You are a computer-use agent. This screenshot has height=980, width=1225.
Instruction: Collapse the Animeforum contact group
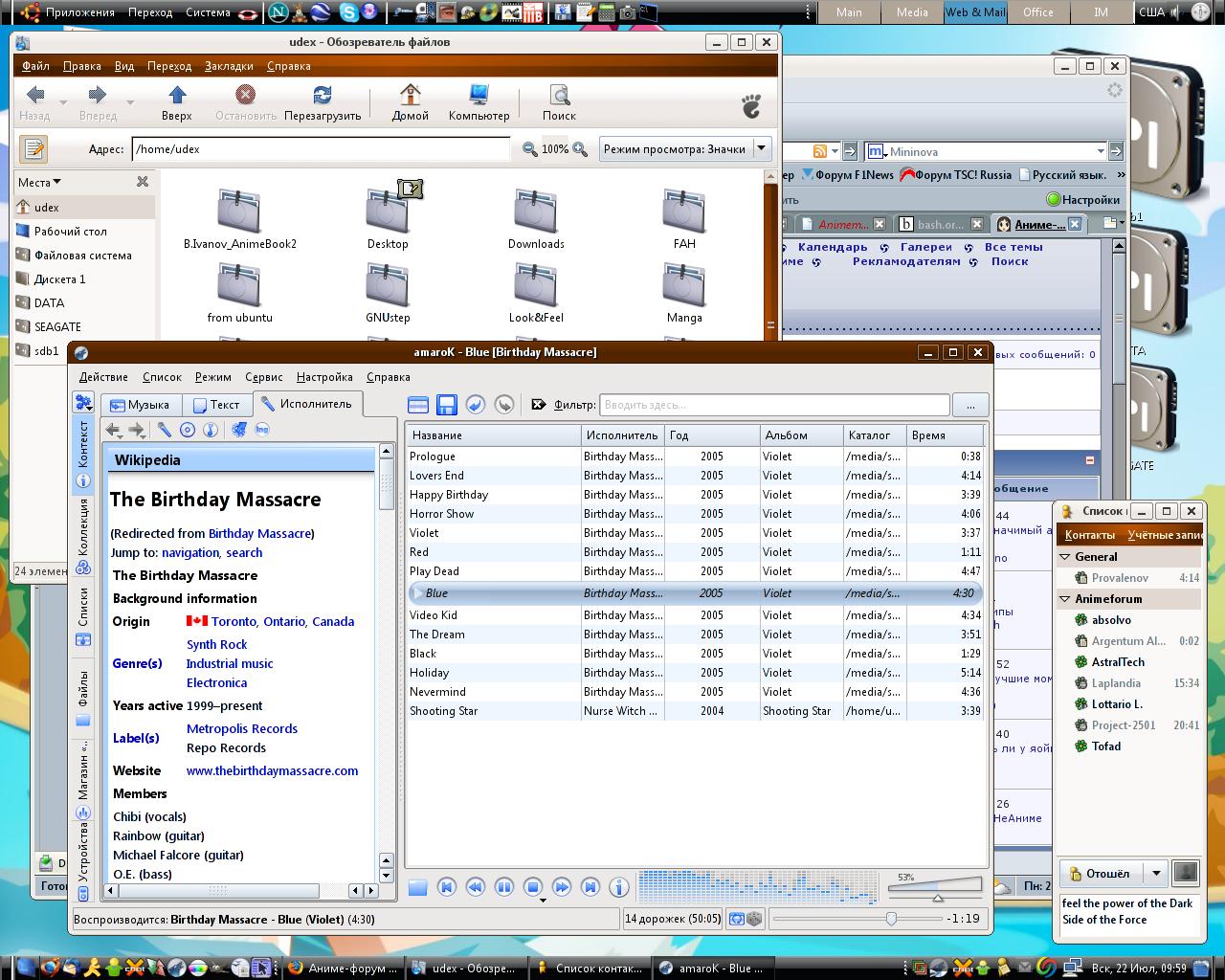[x=1065, y=599]
